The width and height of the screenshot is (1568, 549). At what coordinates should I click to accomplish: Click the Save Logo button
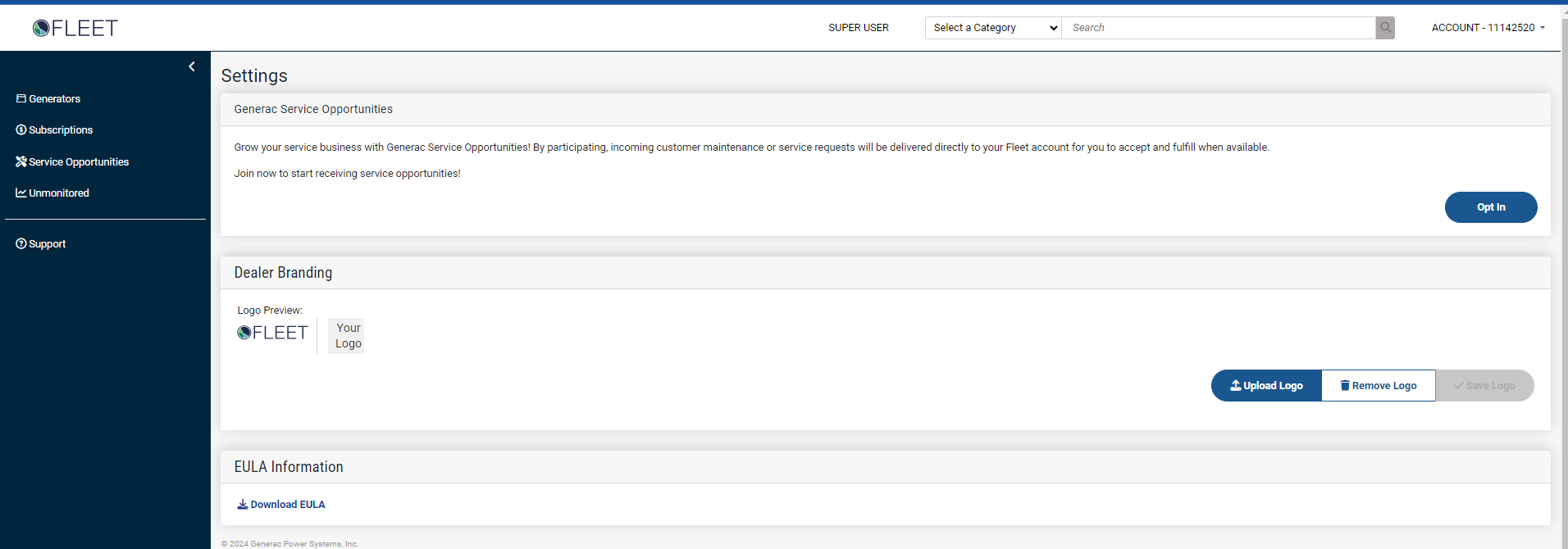pyautogui.click(x=1484, y=386)
